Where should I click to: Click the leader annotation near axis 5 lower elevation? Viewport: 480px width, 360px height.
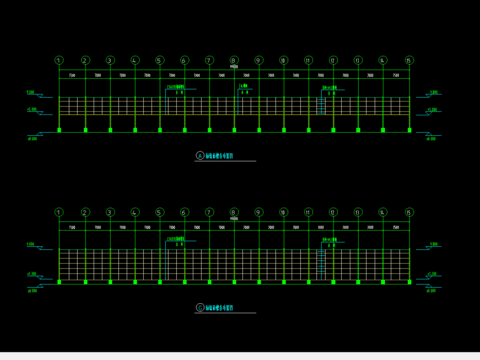click(x=180, y=241)
